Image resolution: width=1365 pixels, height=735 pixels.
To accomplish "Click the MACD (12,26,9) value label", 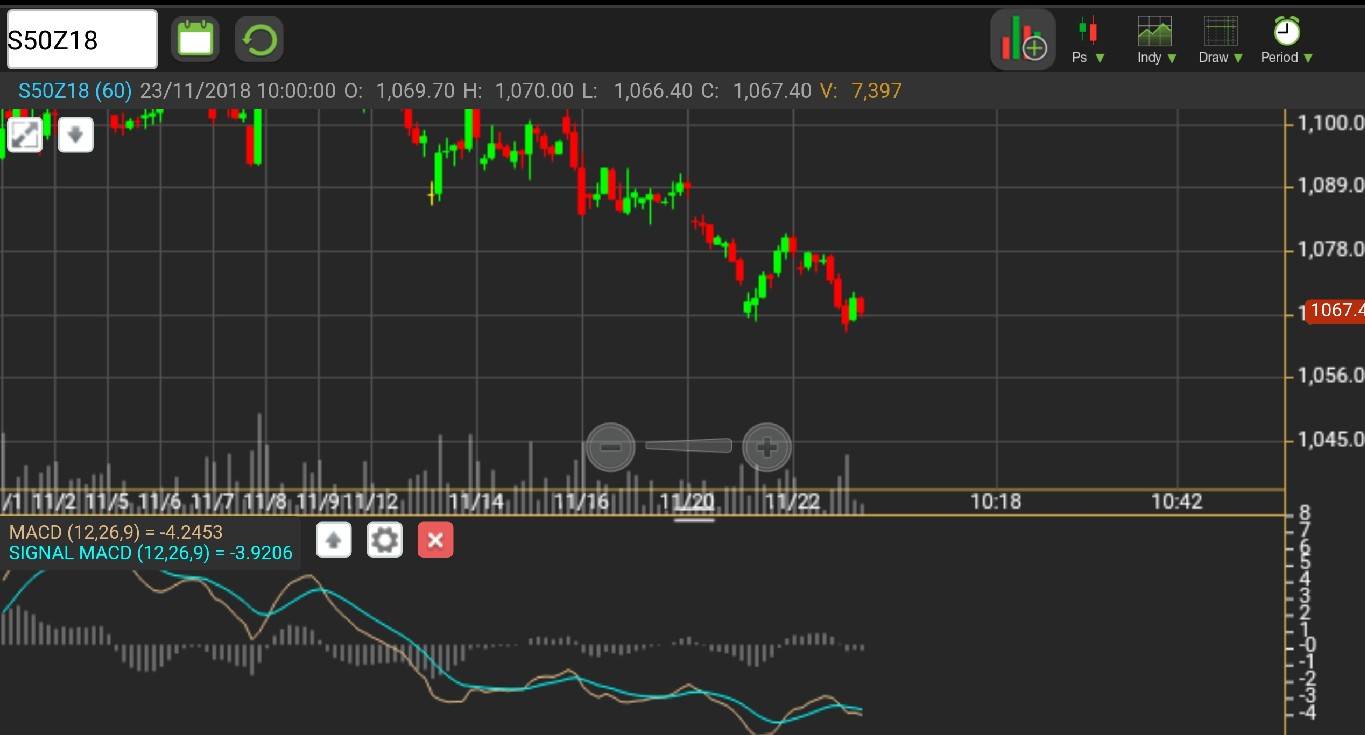I will click(x=116, y=532).
